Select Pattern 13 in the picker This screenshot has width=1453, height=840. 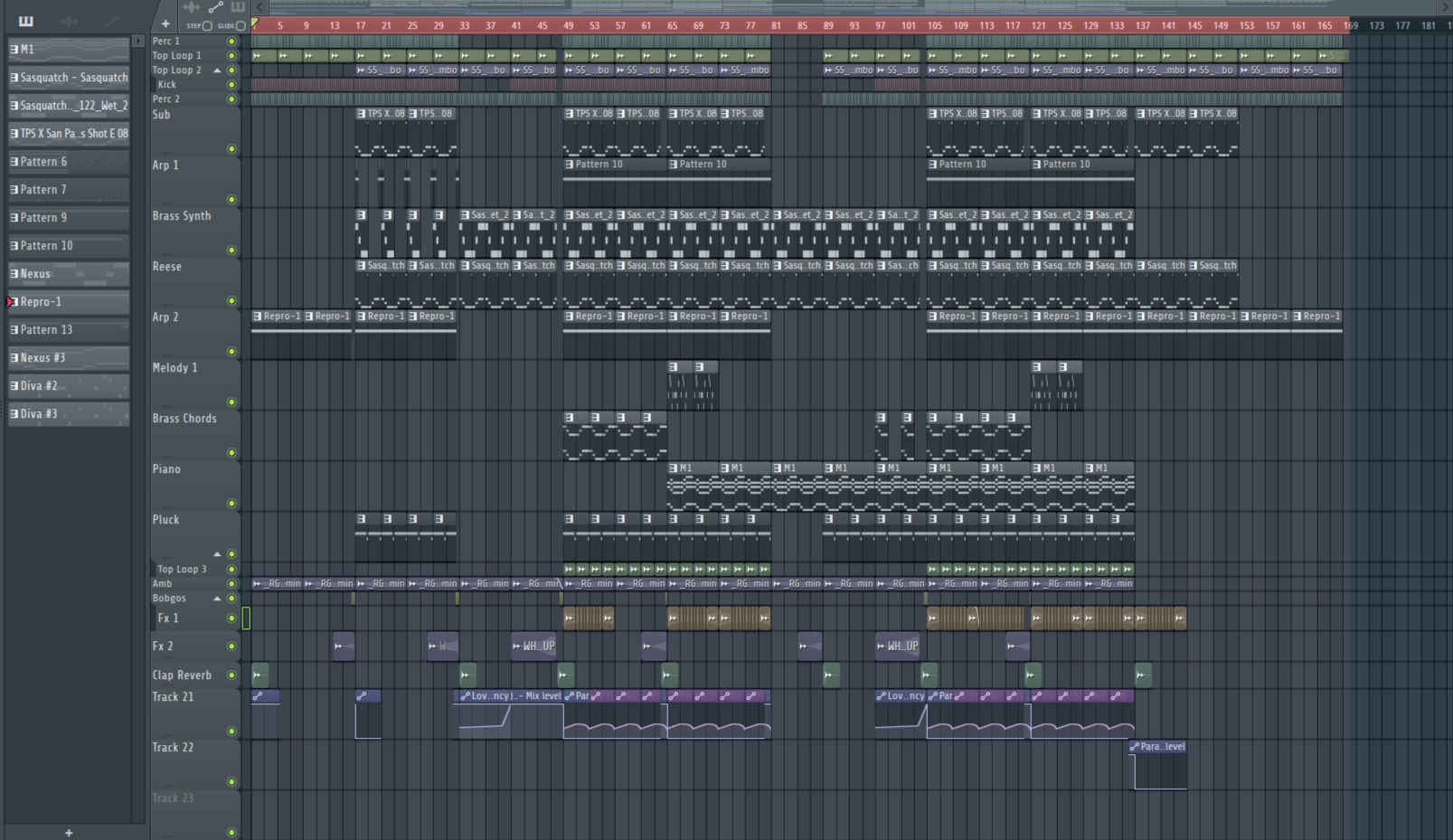pyautogui.click(x=69, y=329)
